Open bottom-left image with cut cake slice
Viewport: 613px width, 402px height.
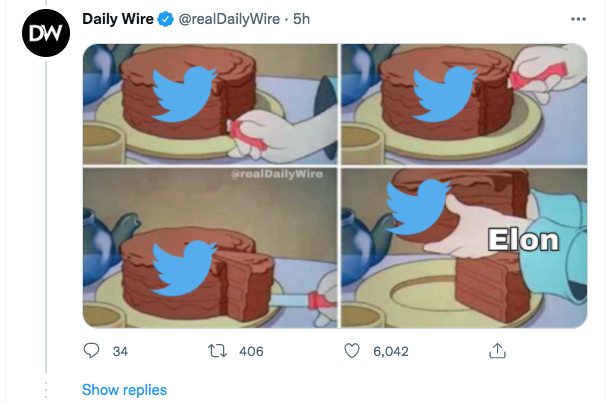tap(208, 247)
